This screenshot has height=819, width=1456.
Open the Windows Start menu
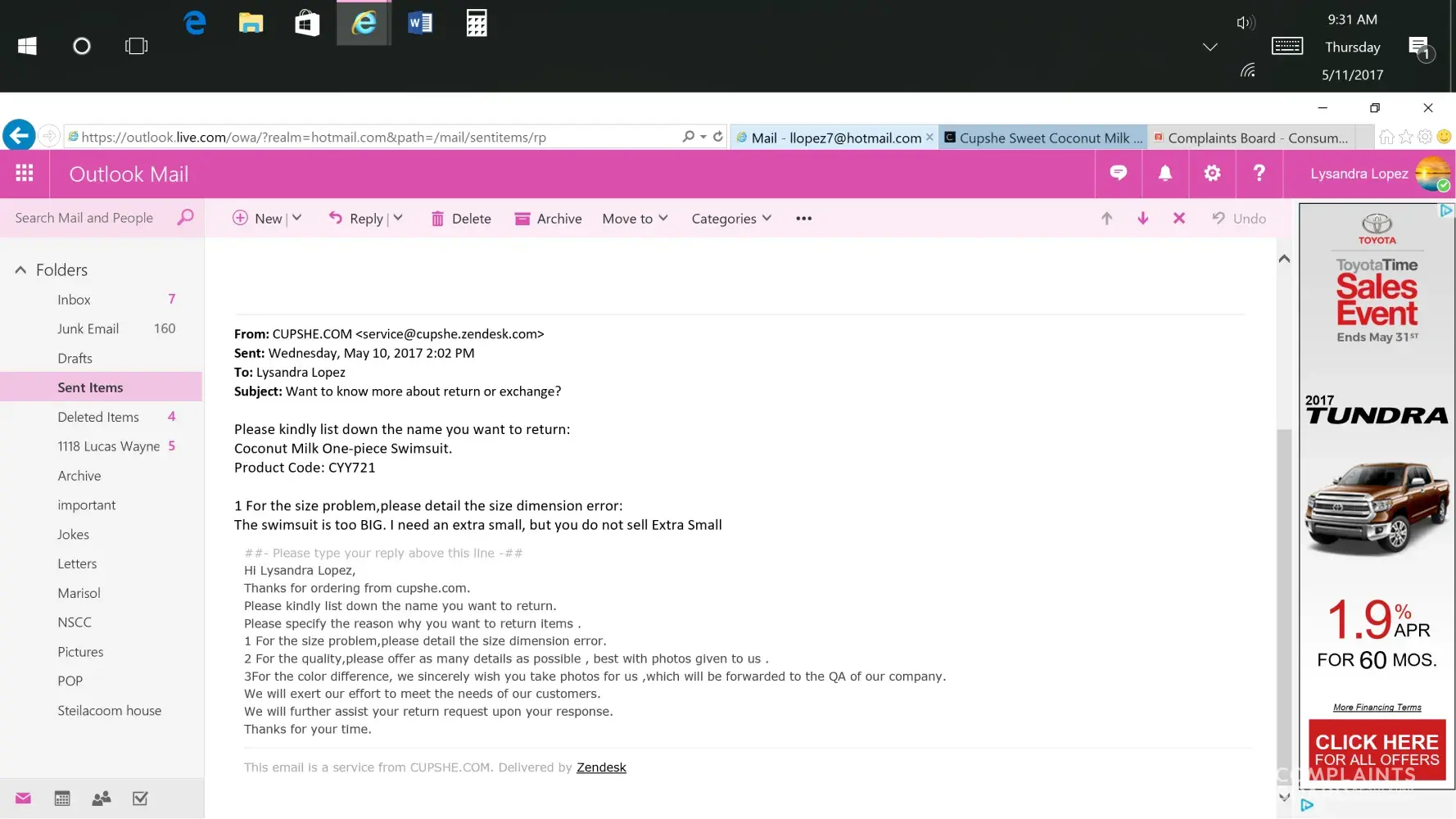[27, 46]
